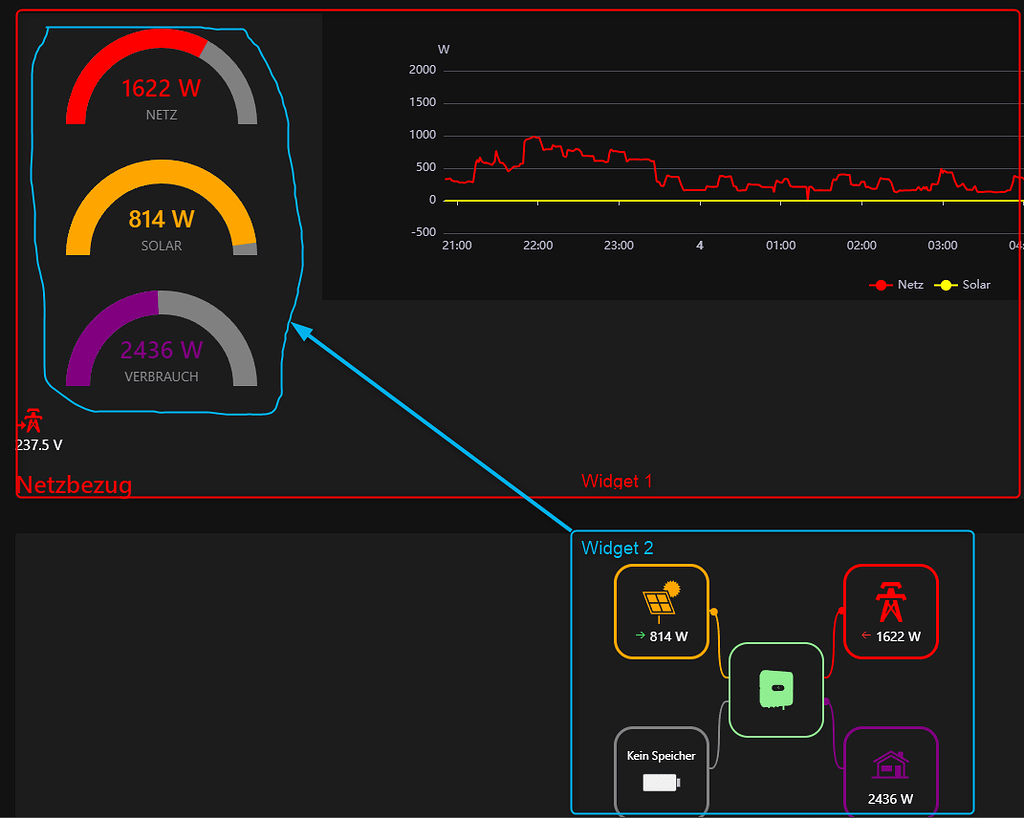Click the red grid pylon icon showing 1622 W
1024x818 pixels.
(891, 600)
